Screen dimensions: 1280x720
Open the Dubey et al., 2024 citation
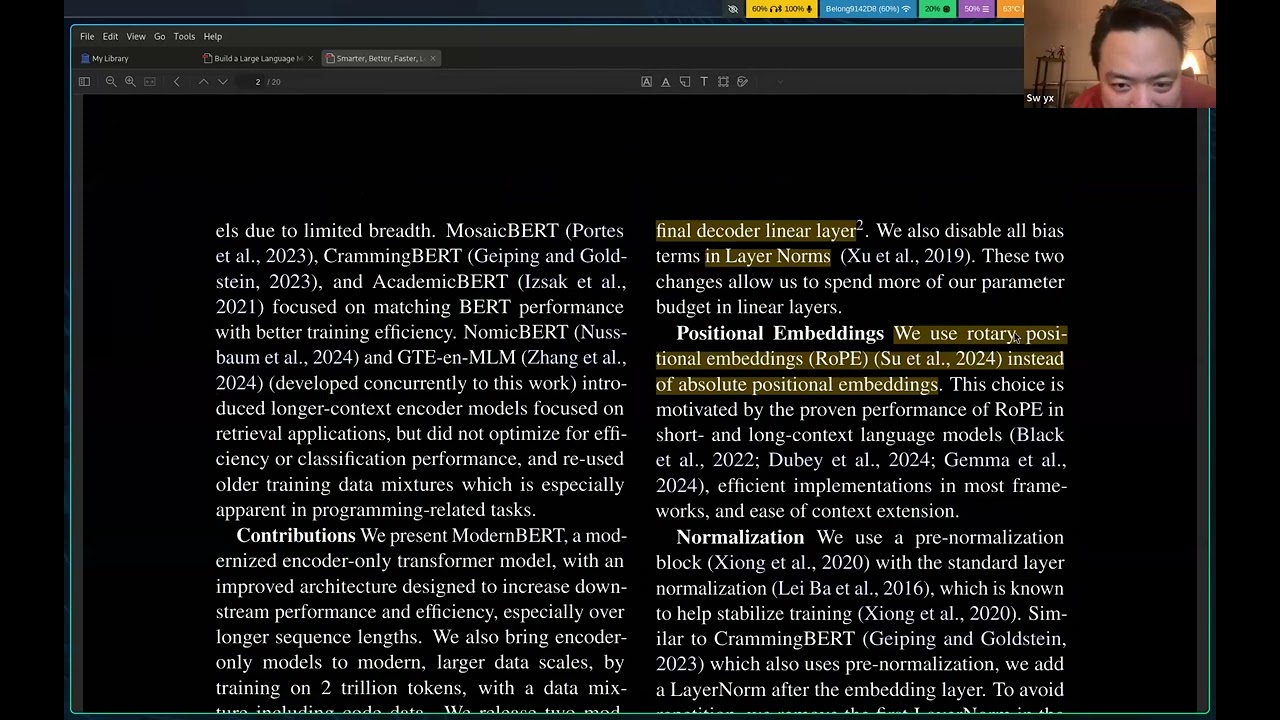pyautogui.click(x=849, y=460)
